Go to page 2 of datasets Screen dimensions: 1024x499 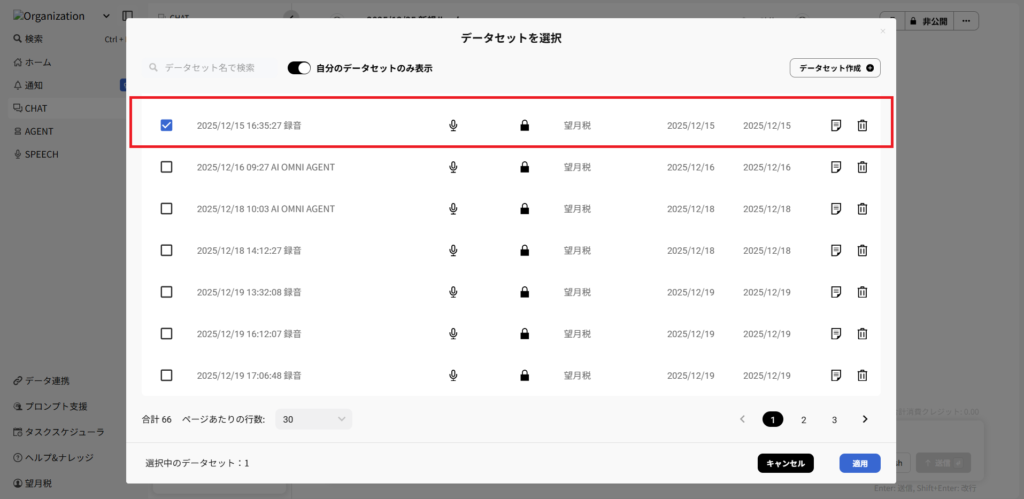(803, 420)
